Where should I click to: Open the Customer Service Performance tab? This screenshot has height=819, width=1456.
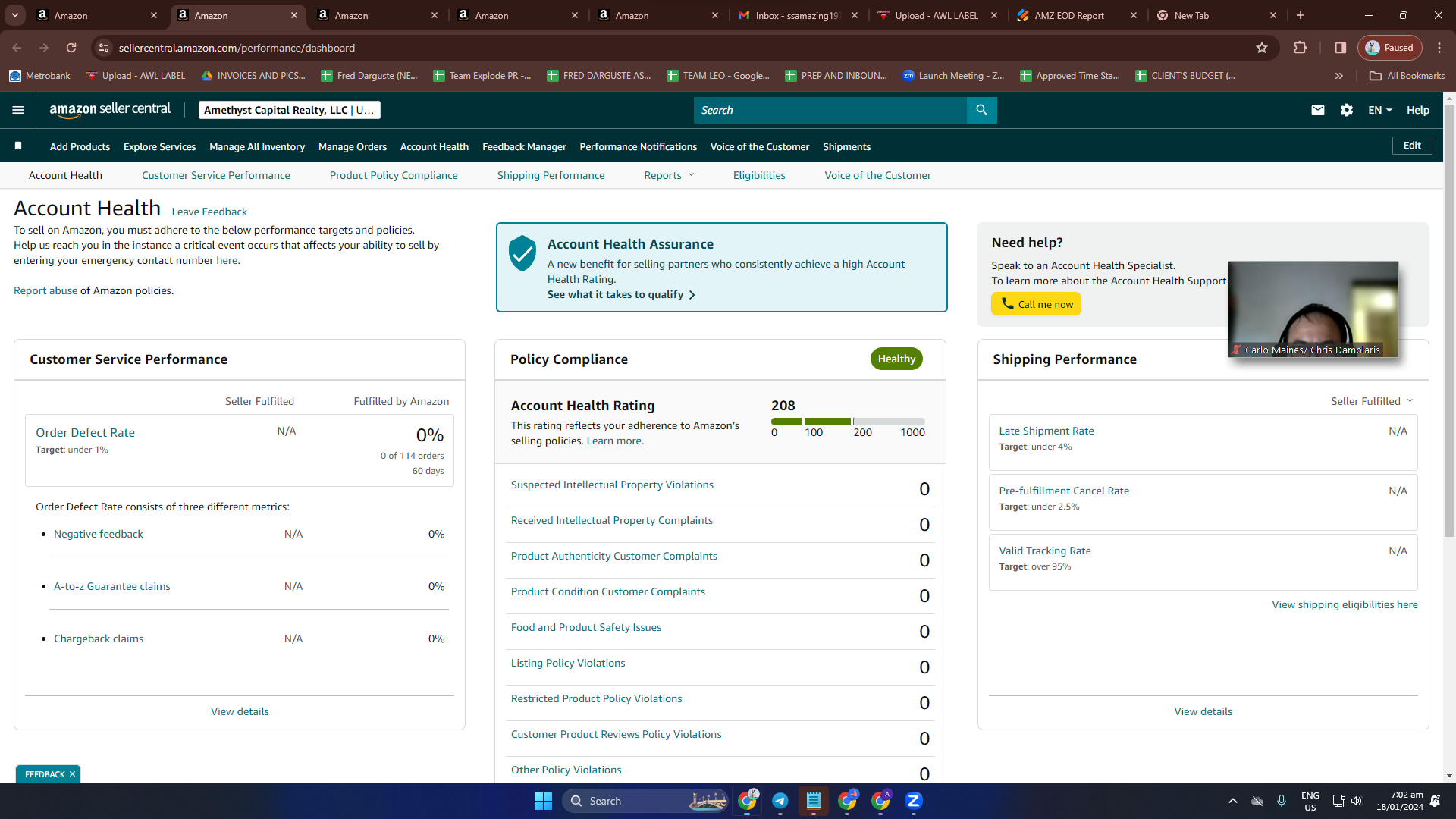pyautogui.click(x=216, y=175)
